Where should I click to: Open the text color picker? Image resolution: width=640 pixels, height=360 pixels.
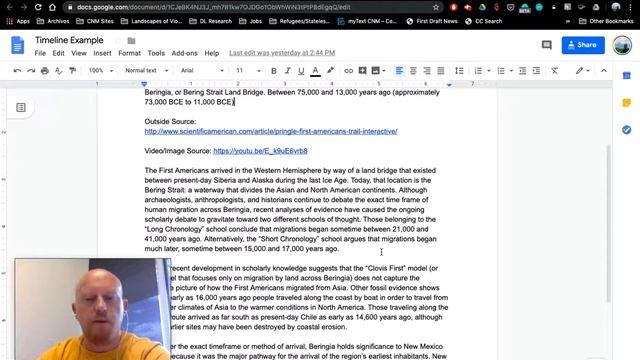315,71
